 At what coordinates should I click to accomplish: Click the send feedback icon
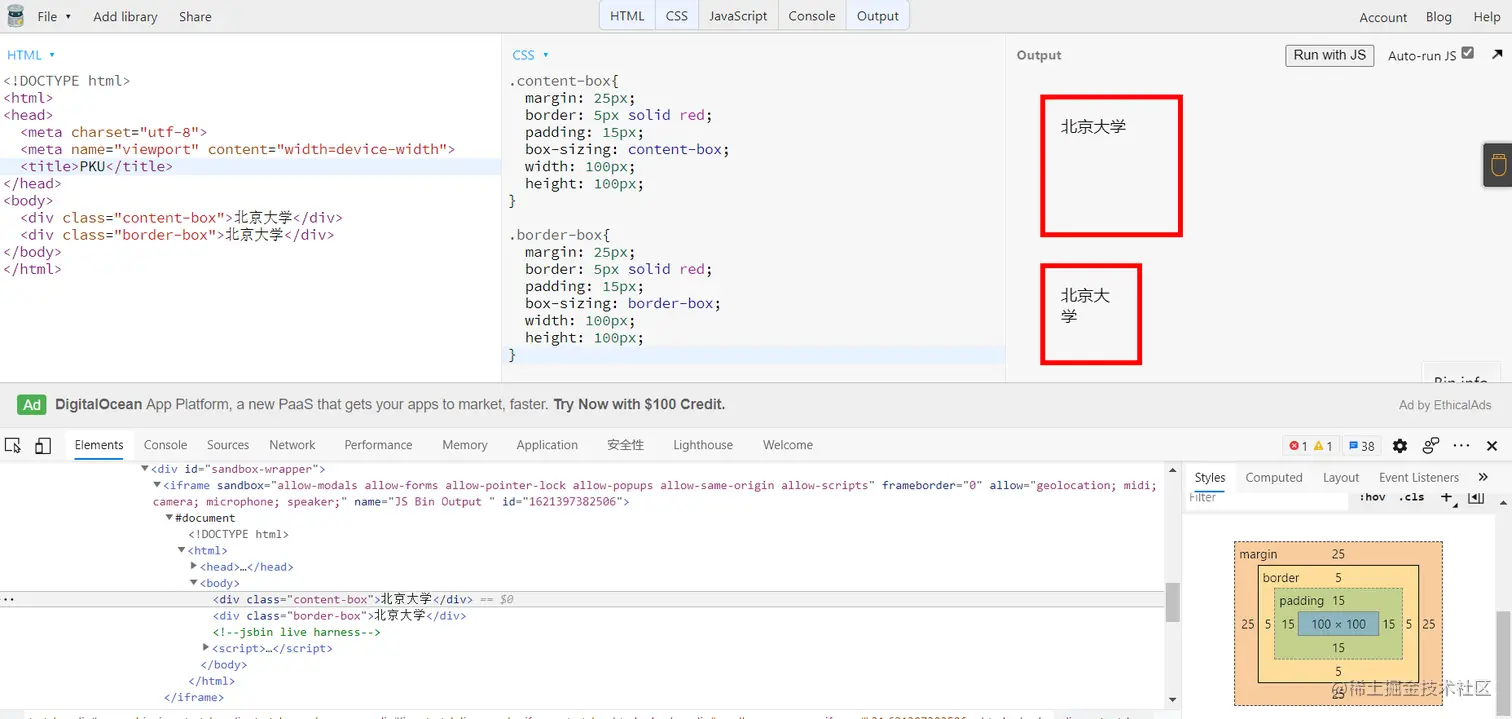(x=1431, y=446)
